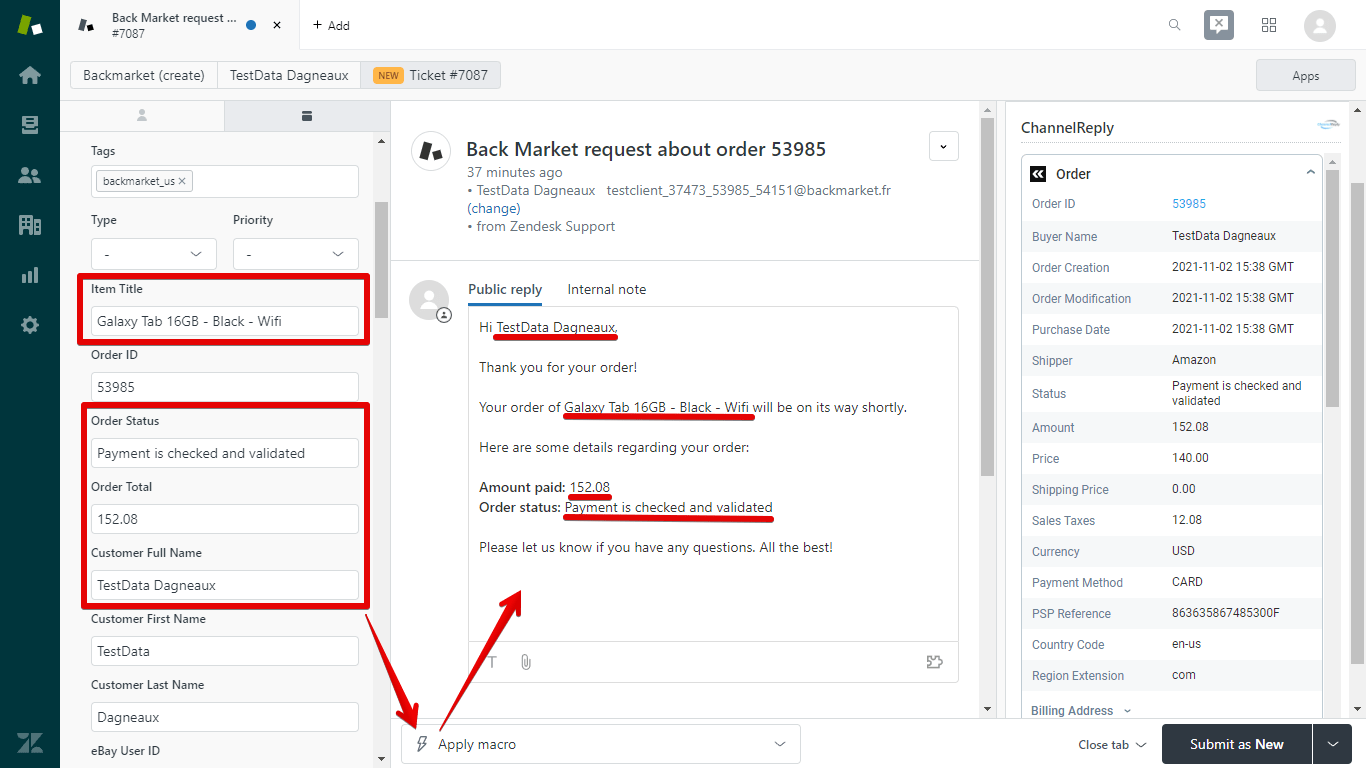1366x768 pixels.
Task: Expand the Priority dropdown
Action: (295, 253)
